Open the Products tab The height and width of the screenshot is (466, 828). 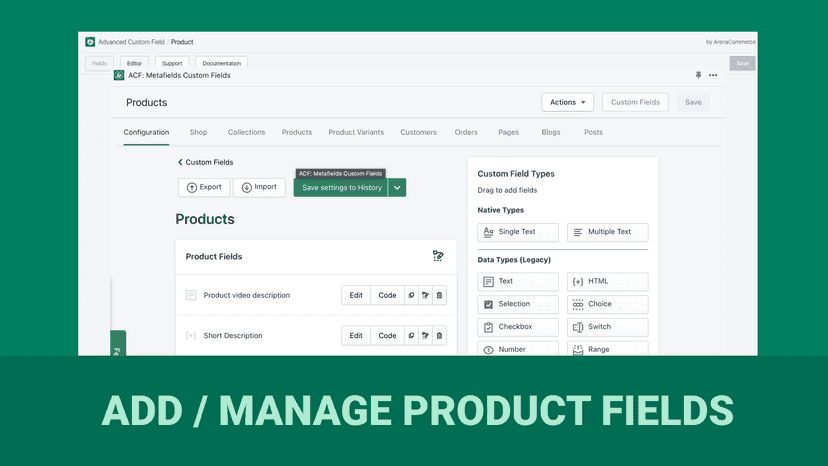[x=297, y=132]
